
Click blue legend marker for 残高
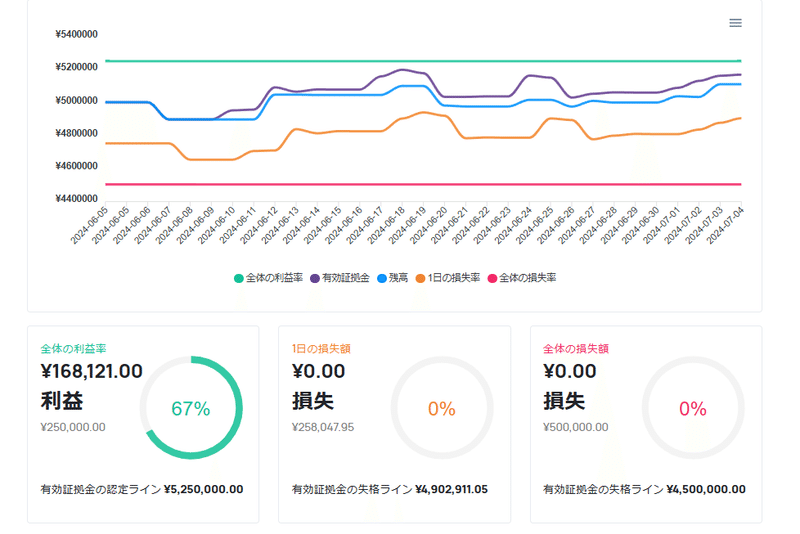pyautogui.click(x=382, y=278)
